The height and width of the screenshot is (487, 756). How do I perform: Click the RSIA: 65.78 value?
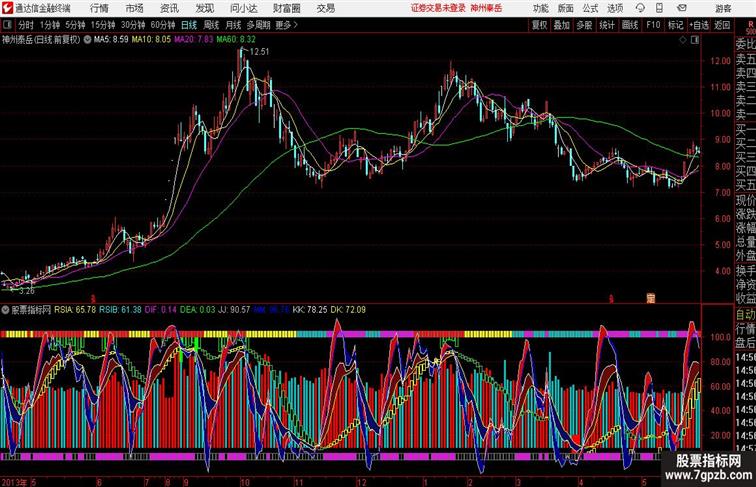pos(75,310)
